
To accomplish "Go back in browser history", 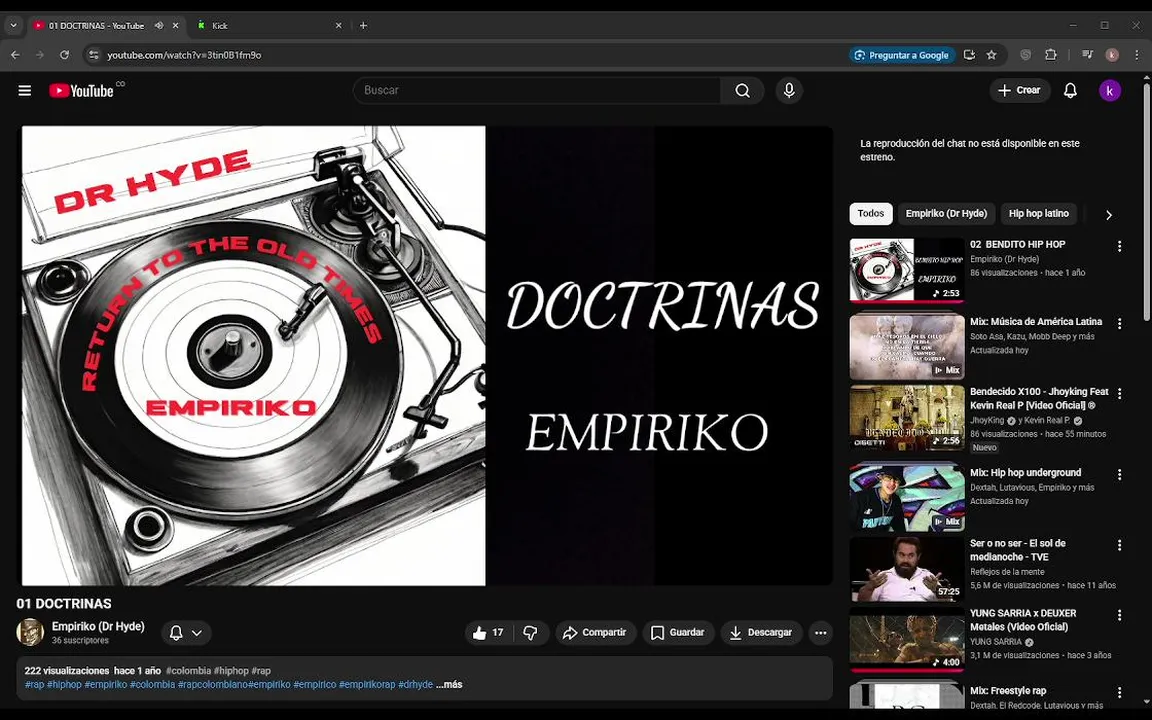I will point(15,55).
